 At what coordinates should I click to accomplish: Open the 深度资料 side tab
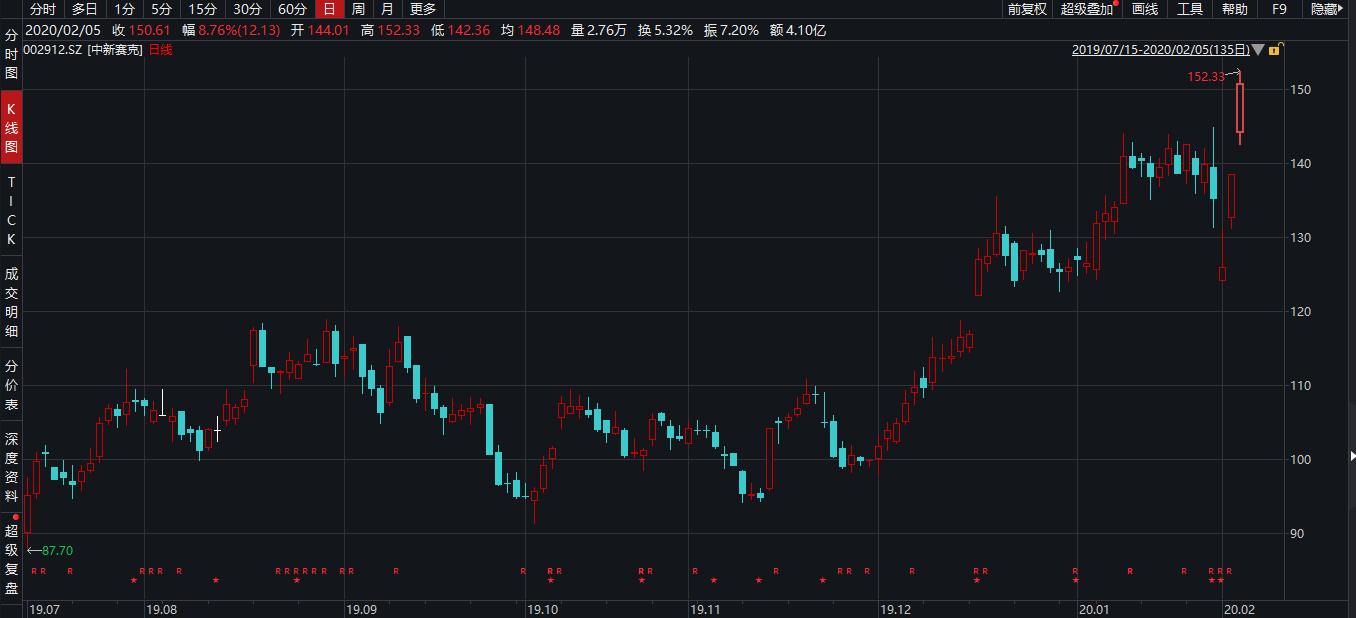[x=12, y=467]
